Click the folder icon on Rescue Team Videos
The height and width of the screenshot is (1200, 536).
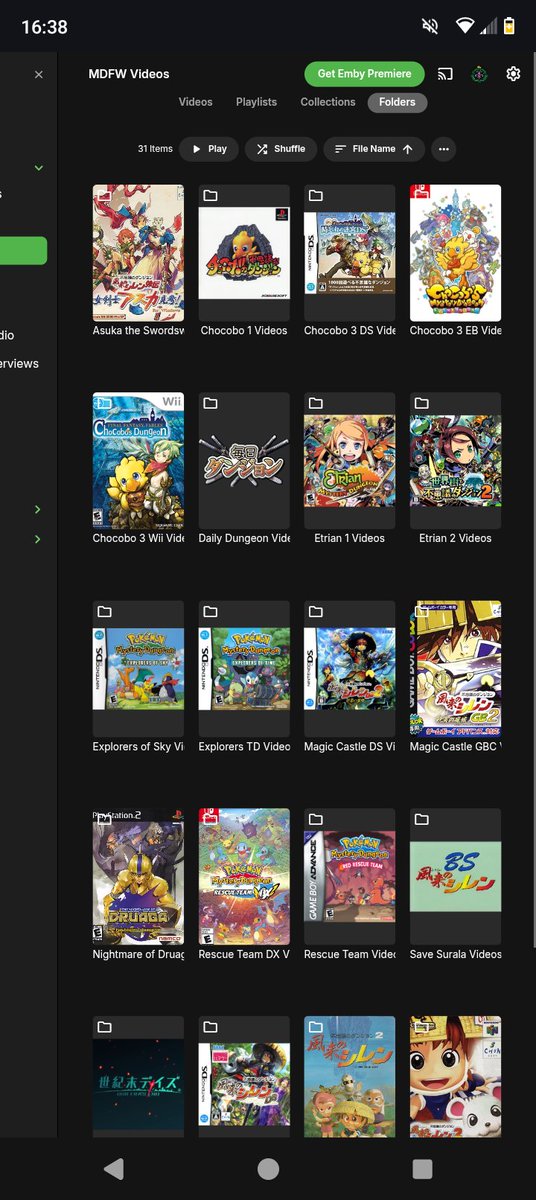click(315, 819)
